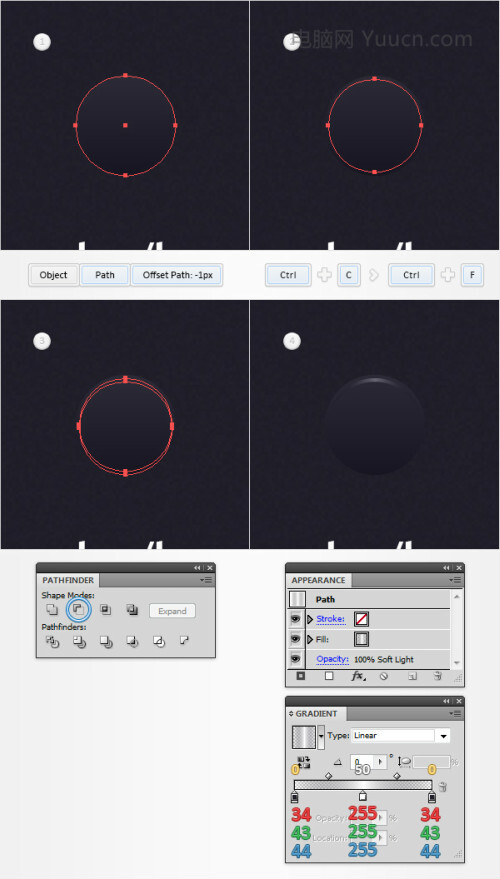The image size is (500, 879).
Task: Click the reverse gradient icon
Action: [x=304, y=762]
